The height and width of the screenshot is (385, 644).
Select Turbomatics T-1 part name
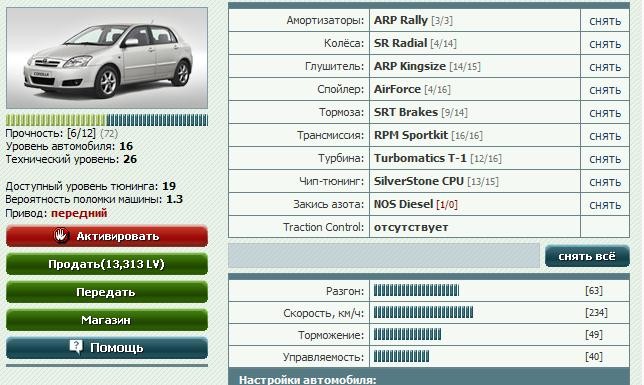[420, 158]
